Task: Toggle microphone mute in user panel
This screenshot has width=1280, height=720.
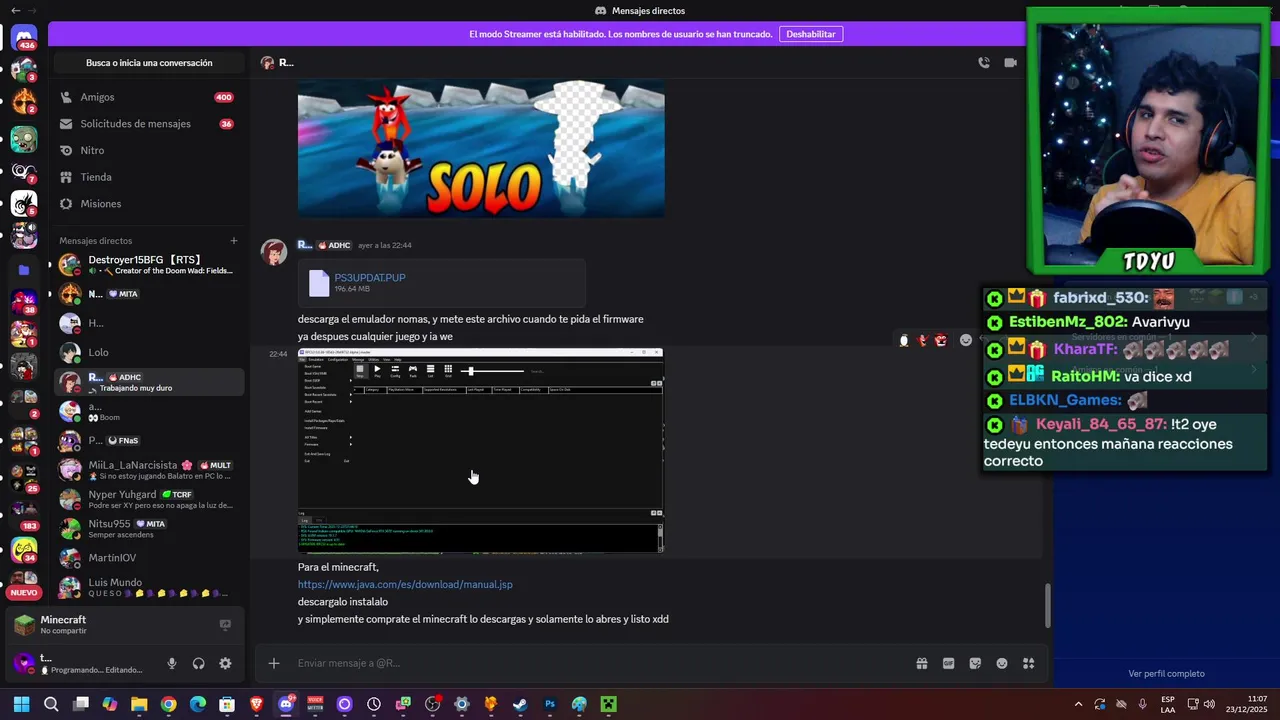Action: [172, 663]
